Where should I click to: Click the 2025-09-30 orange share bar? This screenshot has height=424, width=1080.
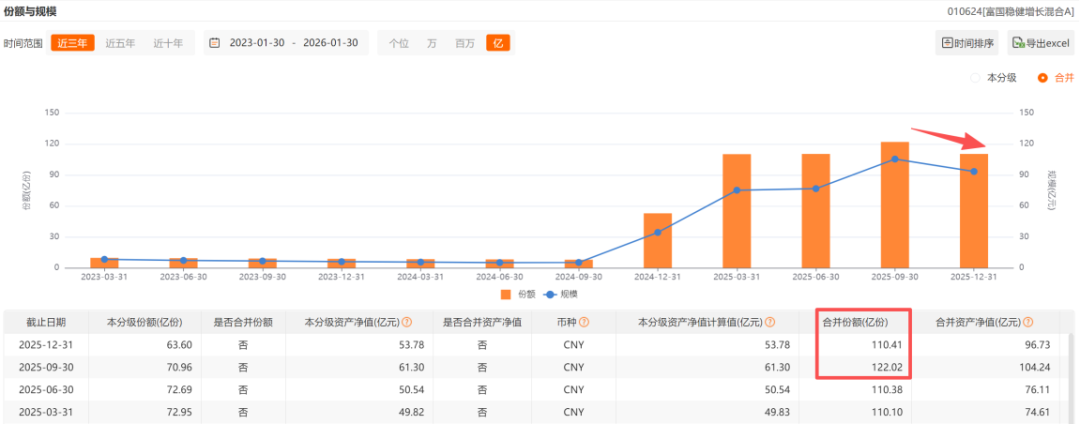pos(895,204)
